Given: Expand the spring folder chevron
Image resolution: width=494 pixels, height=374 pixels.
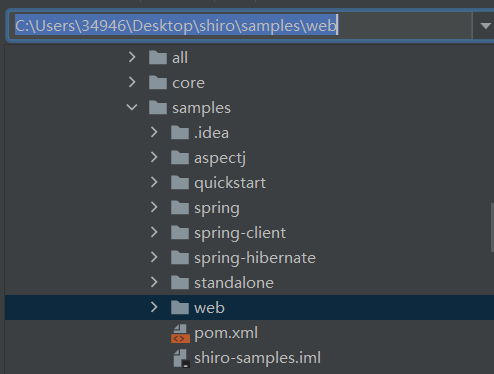Looking at the screenshot, I should 154,207.
